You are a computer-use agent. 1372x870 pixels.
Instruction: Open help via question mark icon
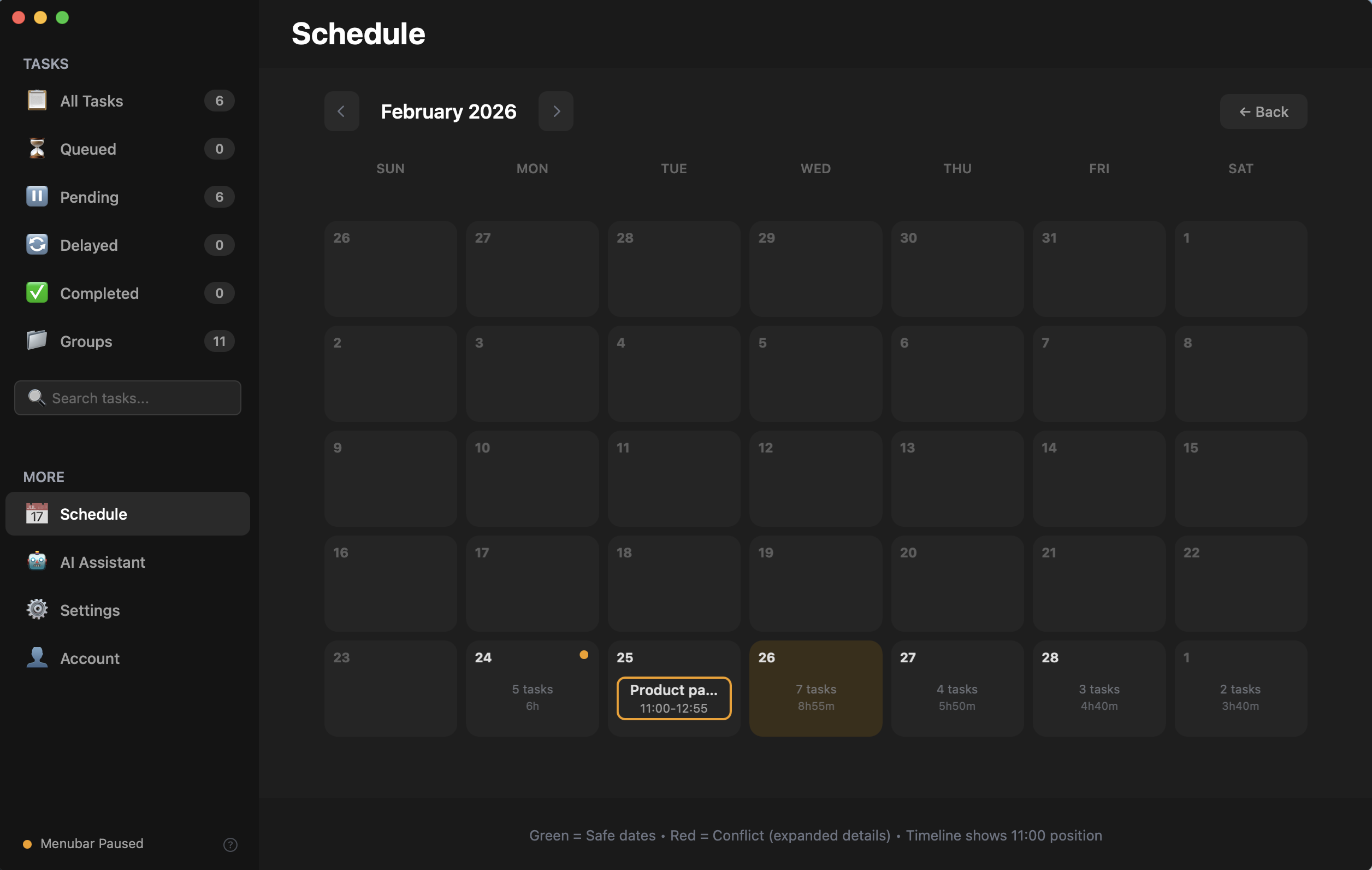point(229,844)
